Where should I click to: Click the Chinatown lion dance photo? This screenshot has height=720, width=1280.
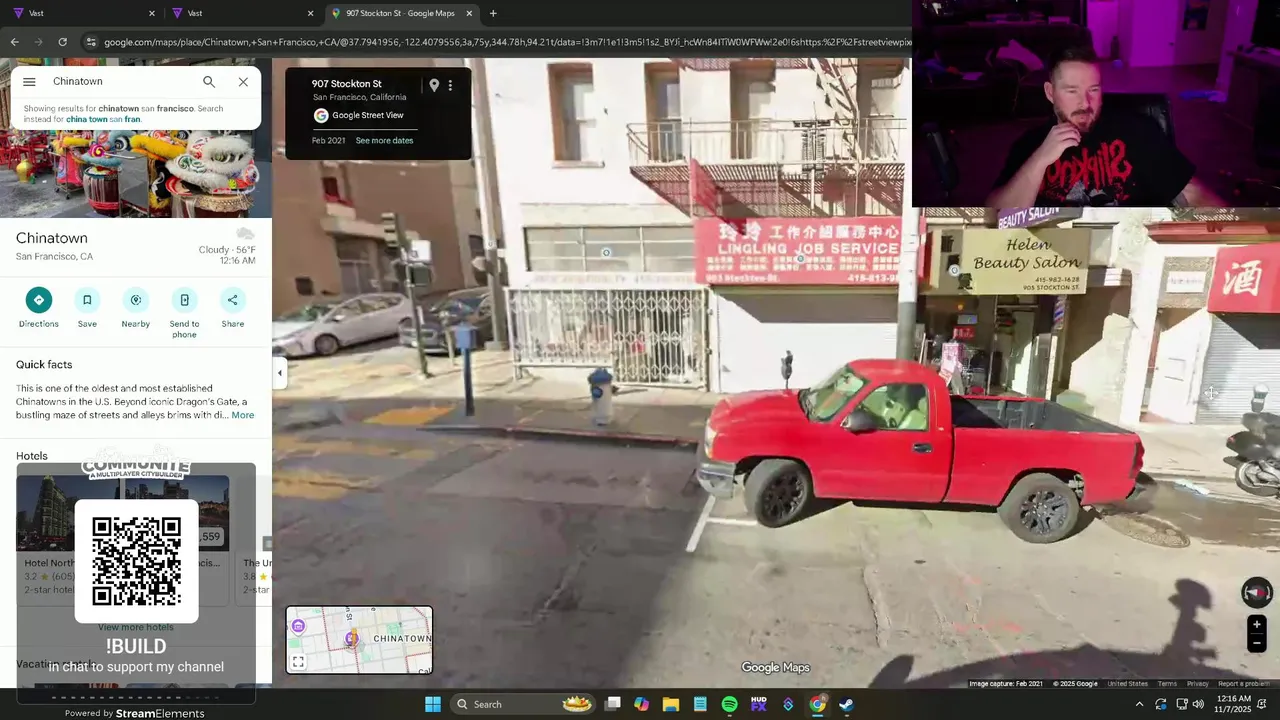(136, 175)
